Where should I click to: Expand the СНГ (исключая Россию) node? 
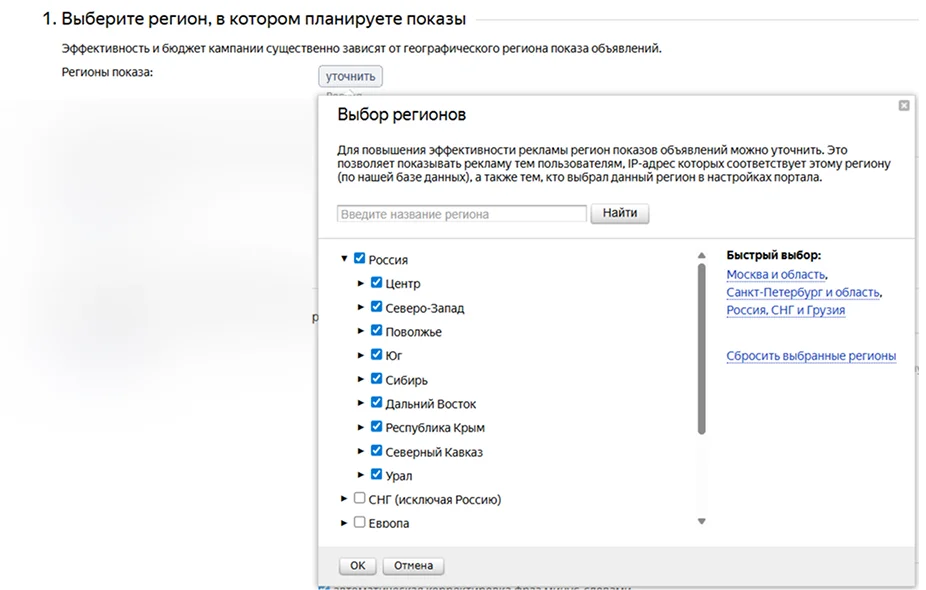(x=345, y=499)
